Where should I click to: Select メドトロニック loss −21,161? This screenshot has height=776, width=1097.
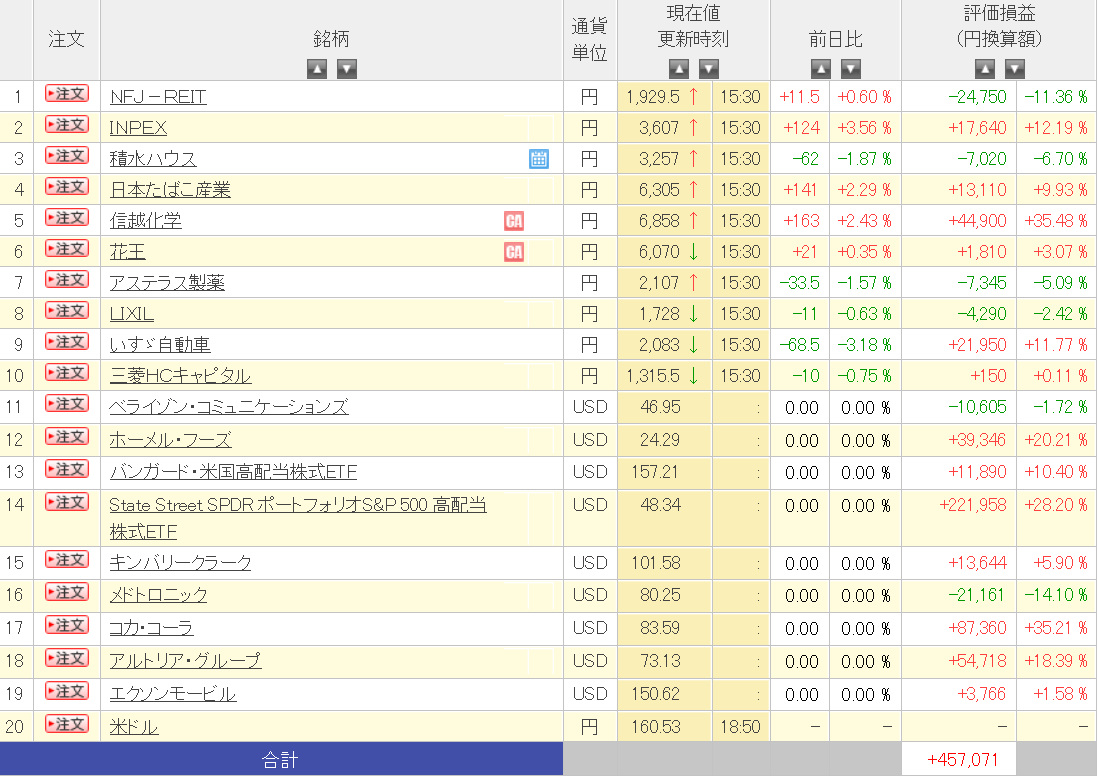click(x=977, y=595)
